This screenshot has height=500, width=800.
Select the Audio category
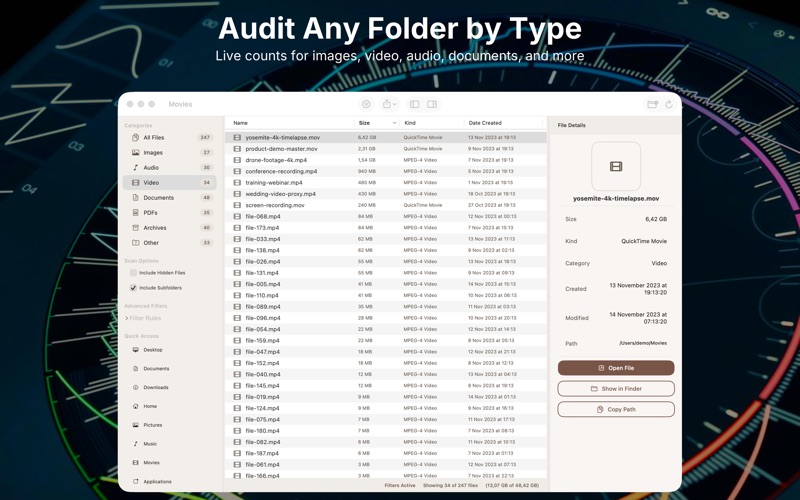tap(169, 167)
